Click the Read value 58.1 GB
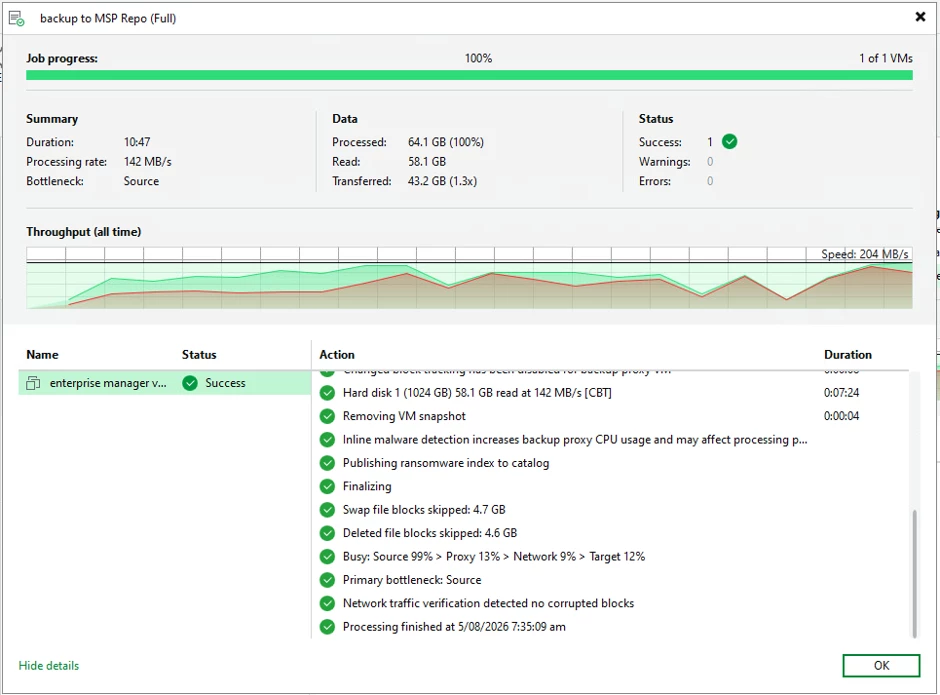The width and height of the screenshot is (940, 695). pos(426,162)
